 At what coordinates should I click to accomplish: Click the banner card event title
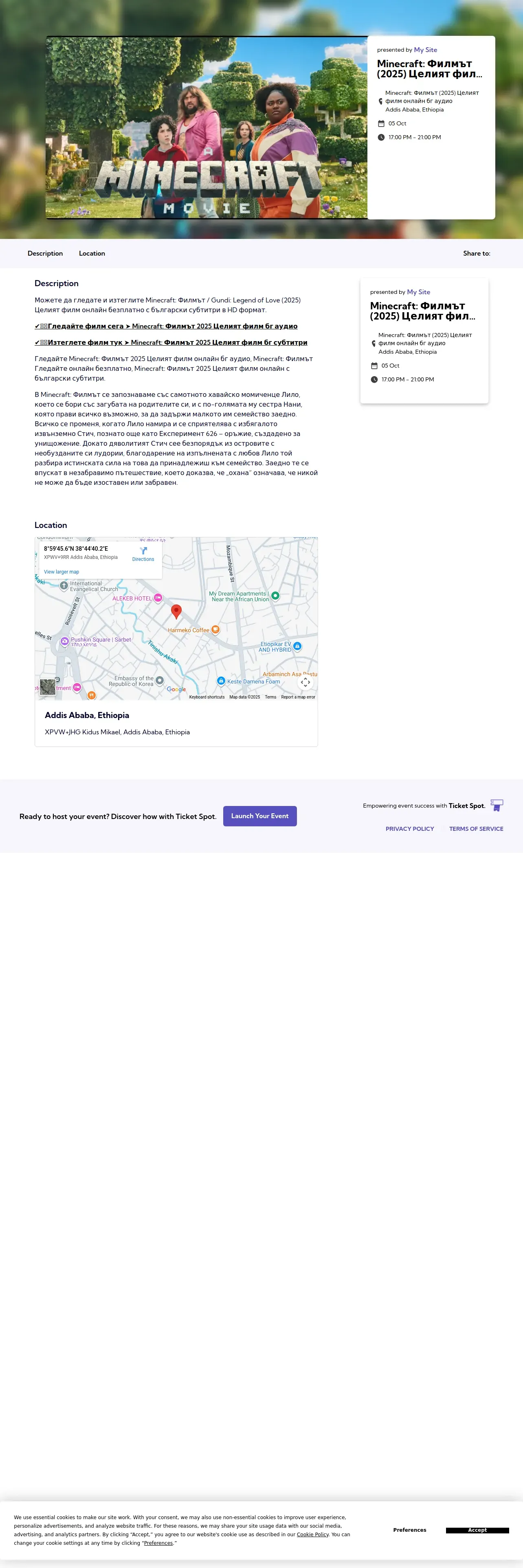tap(430, 69)
